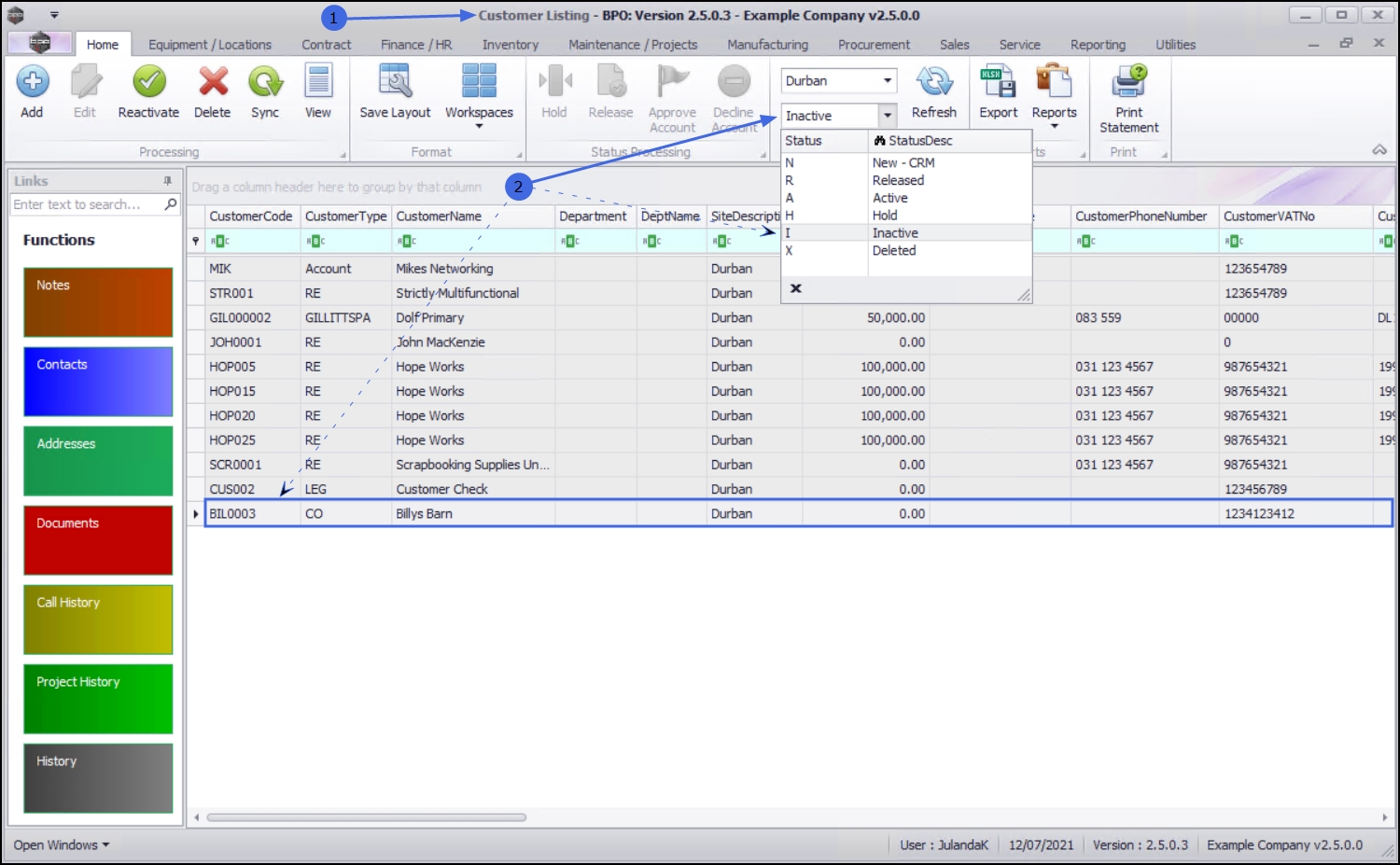
Task: Click the Links search text field
Action: pos(86,204)
